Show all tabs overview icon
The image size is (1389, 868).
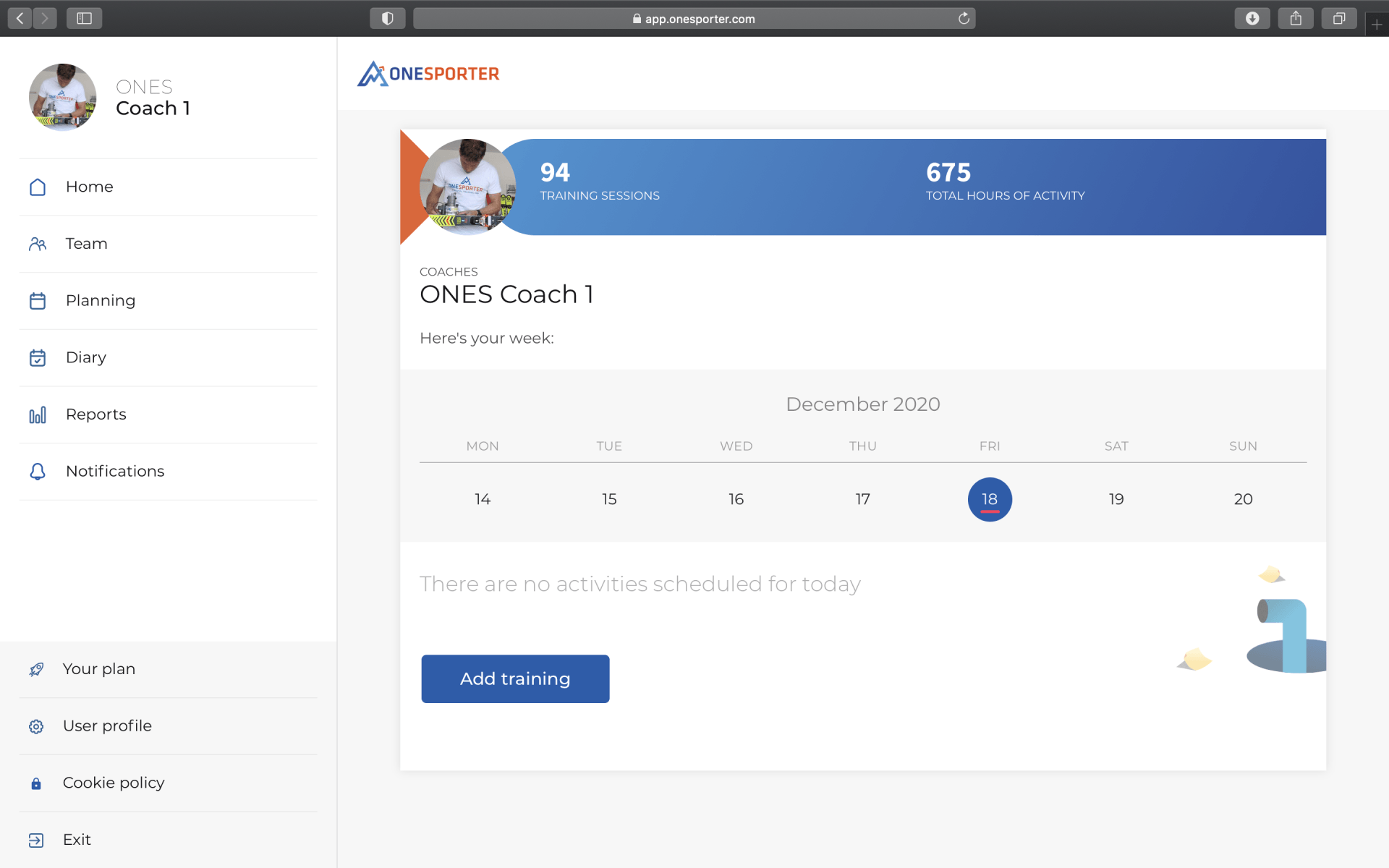[x=1339, y=18]
